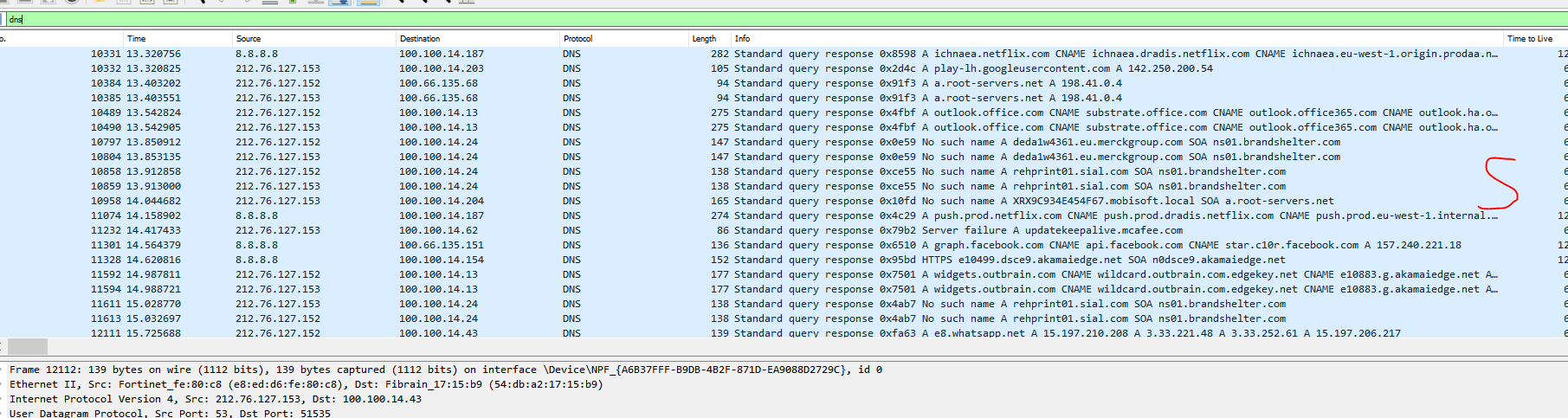Sort by the Source column header
The height and width of the screenshot is (418, 1568).
tap(313, 38)
